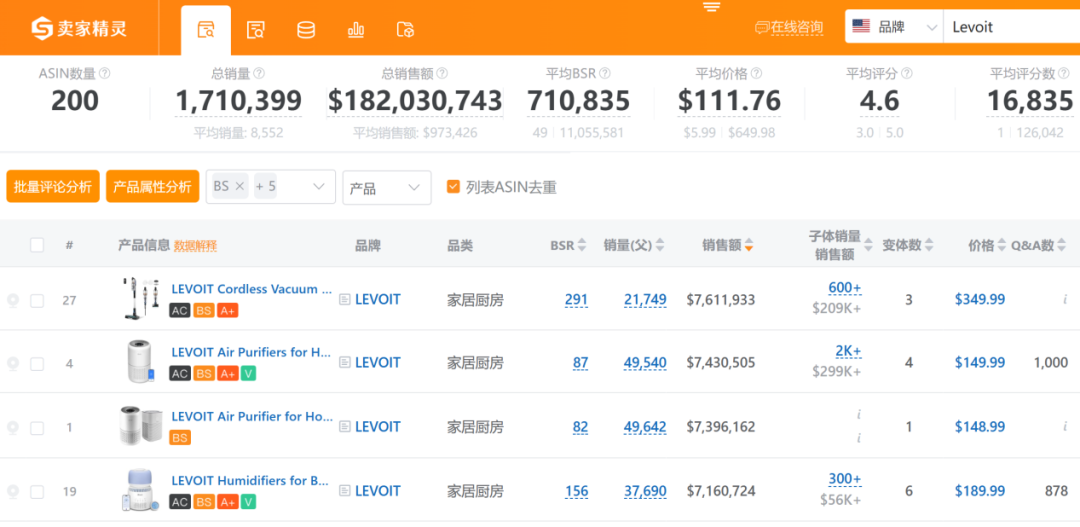This screenshot has height=527, width=1080.
Task: Expand the collapsed top menu handle
Action: coord(712,7)
